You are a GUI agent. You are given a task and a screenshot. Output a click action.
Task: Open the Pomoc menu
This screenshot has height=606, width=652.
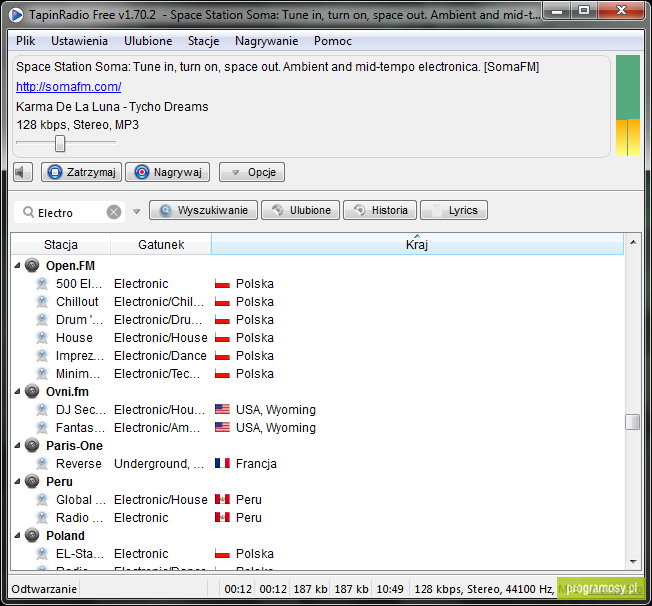pyautogui.click(x=333, y=41)
